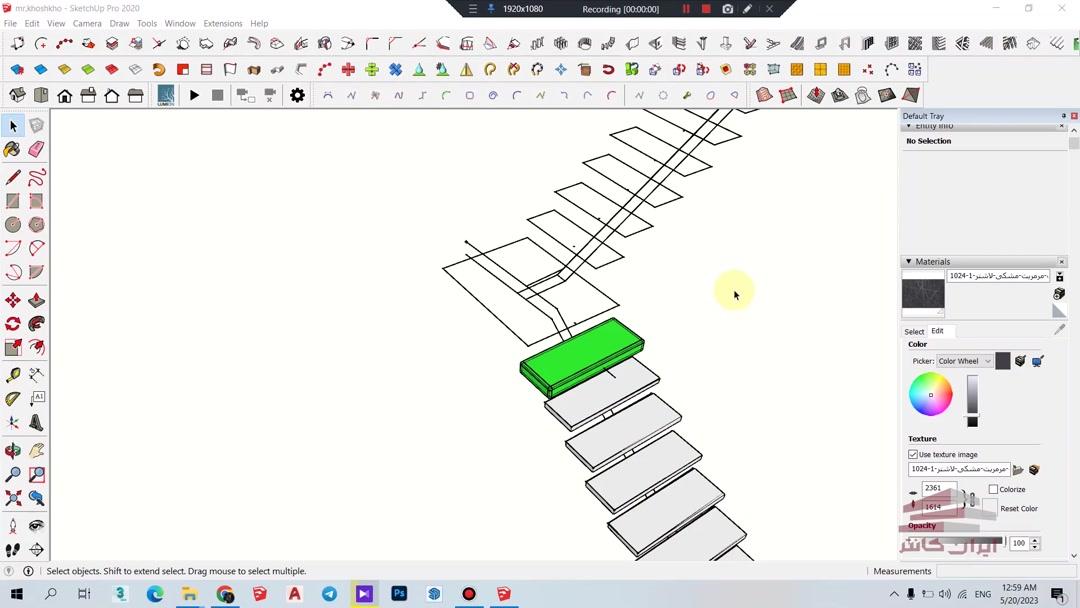Activate the Move tool
The height and width of the screenshot is (608, 1080).
pyautogui.click(x=12, y=300)
